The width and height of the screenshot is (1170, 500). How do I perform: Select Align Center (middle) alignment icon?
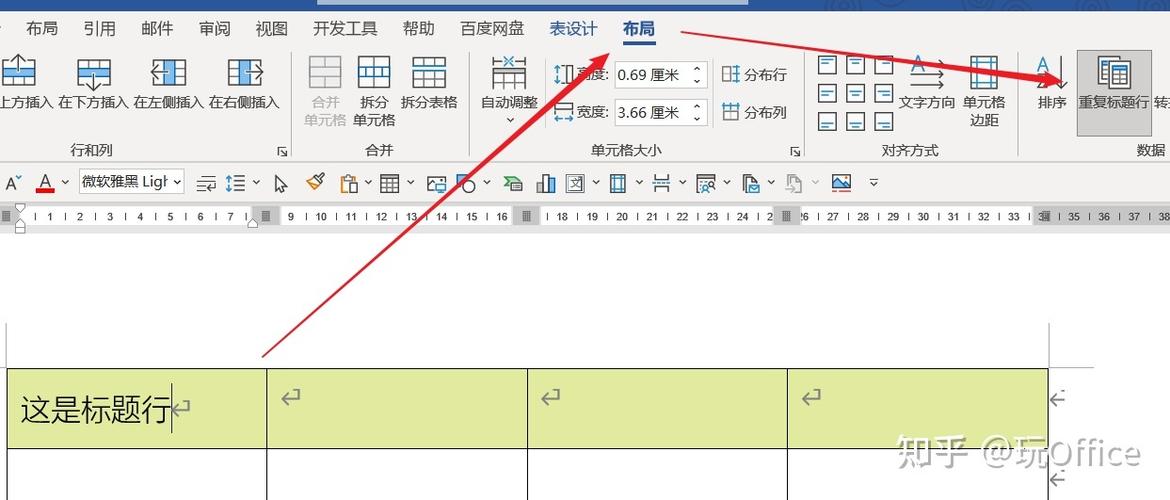pyautogui.click(x=855, y=93)
